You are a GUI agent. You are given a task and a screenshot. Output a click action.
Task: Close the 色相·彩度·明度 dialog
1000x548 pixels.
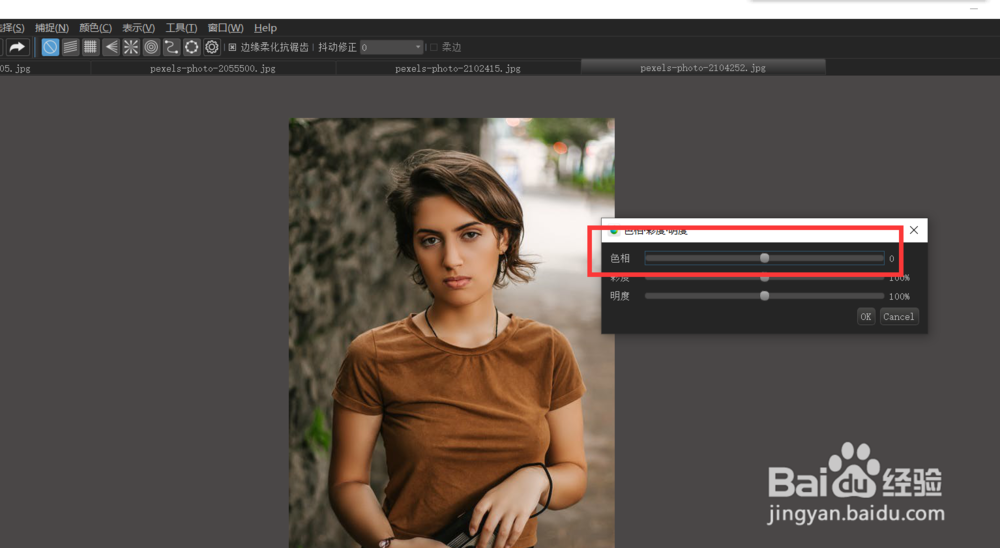pyautogui.click(x=914, y=230)
